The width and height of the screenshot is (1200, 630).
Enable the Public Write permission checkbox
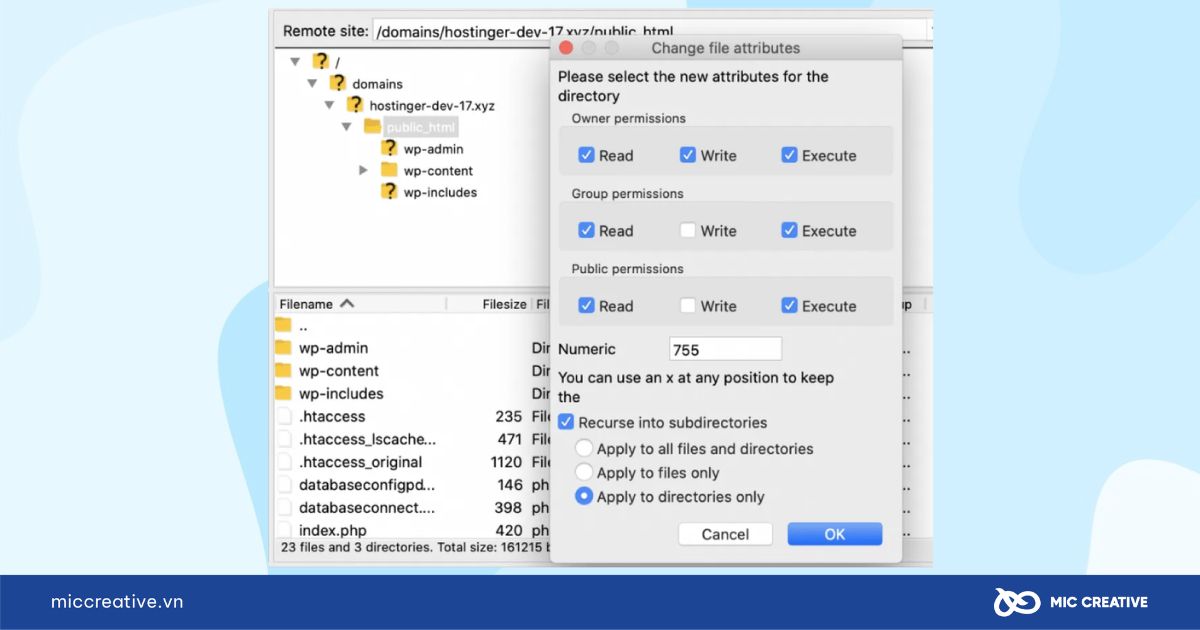point(688,305)
